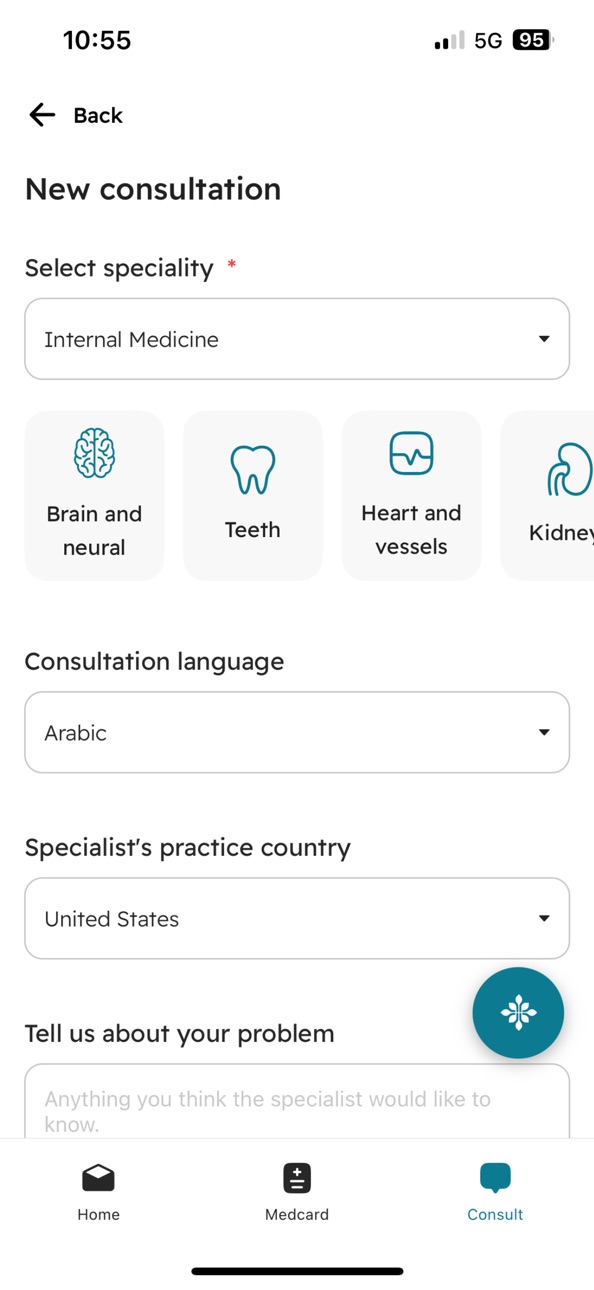
Task: Expand the Arabic consultation language dropdown
Action: (297, 732)
